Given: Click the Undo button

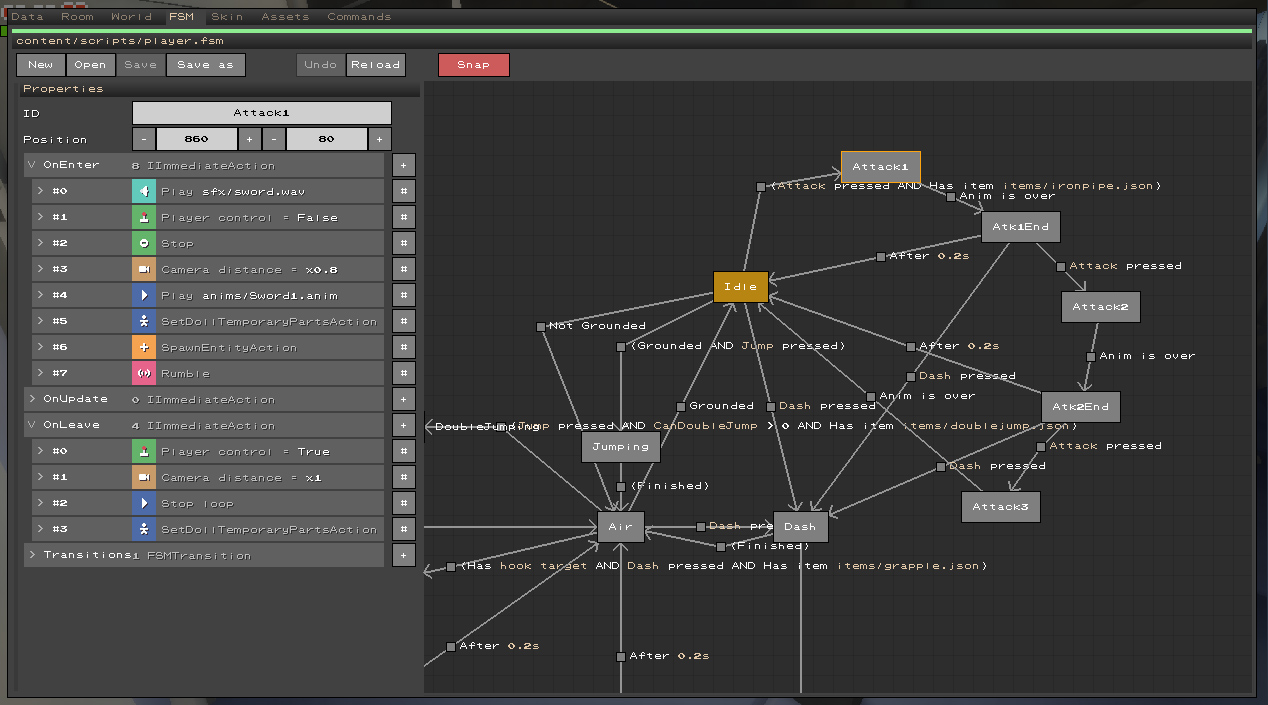Looking at the screenshot, I should 320,65.
